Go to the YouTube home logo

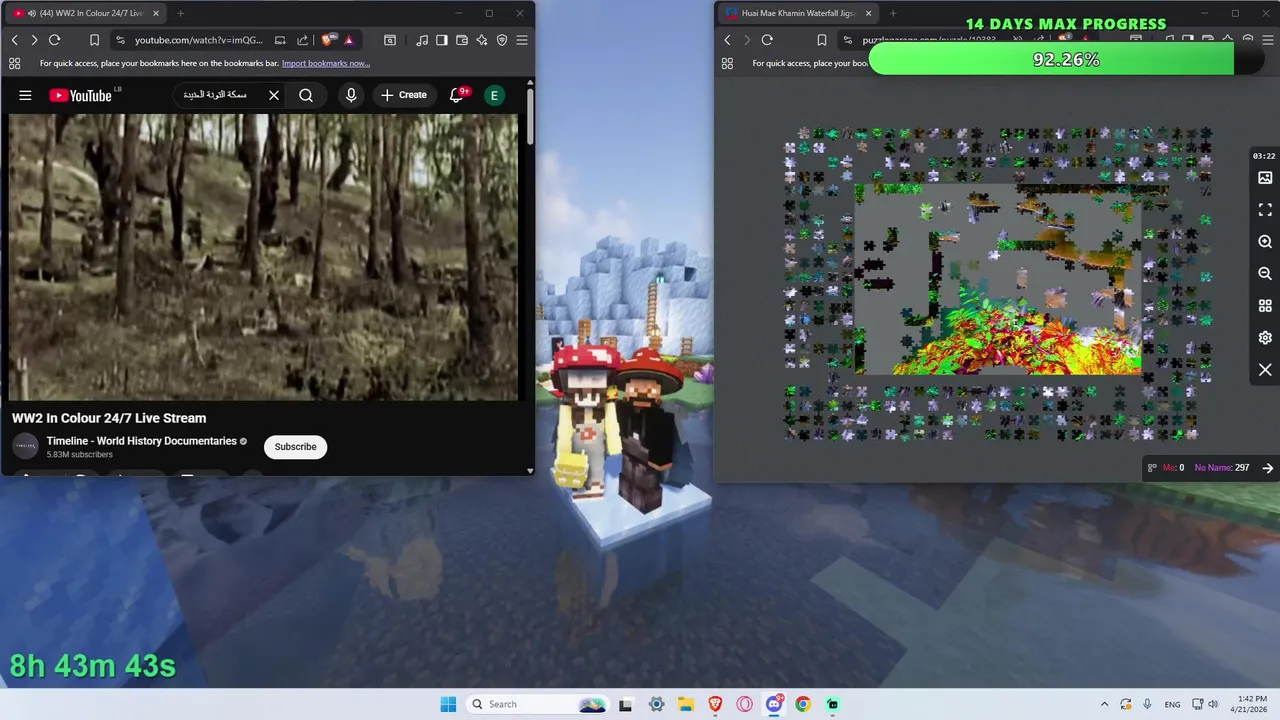coord(80,95)
